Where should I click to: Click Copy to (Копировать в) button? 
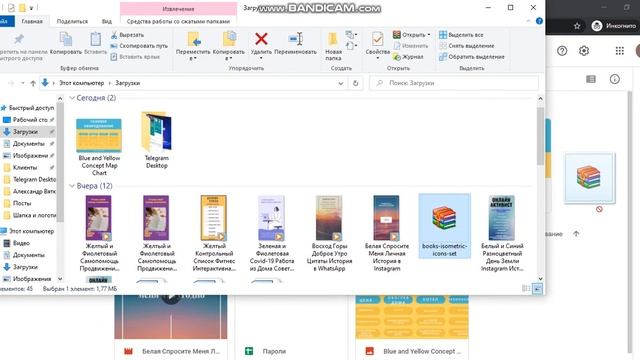229,46
